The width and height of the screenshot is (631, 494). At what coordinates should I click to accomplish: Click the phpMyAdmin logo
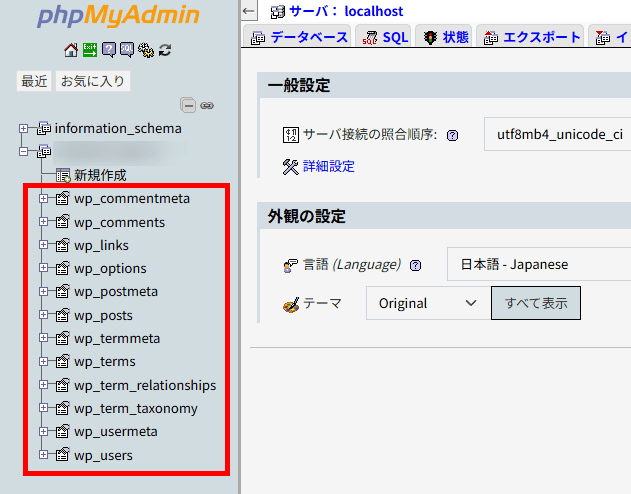coord(118,15)
